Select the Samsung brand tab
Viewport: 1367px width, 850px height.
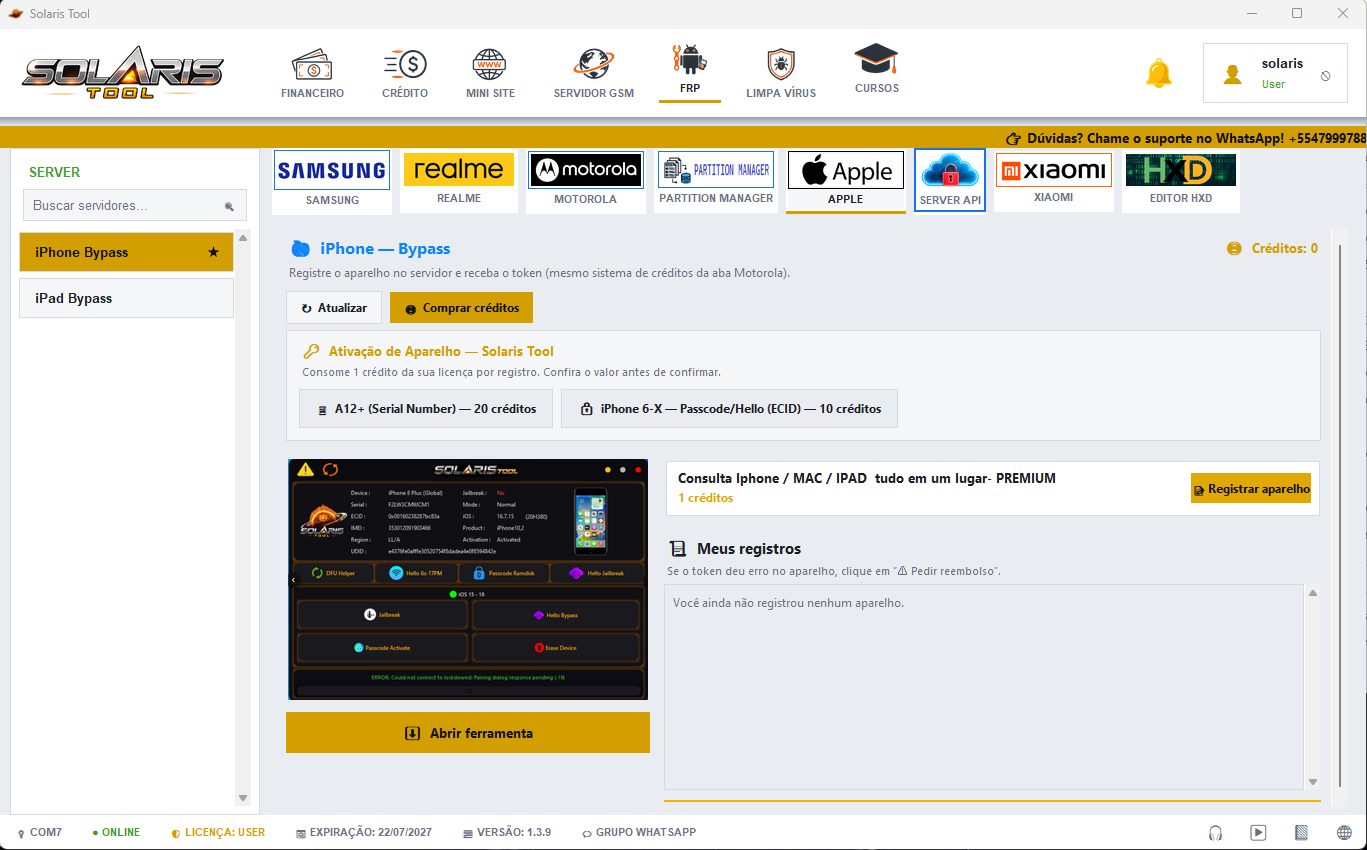(x=332, y=181)
